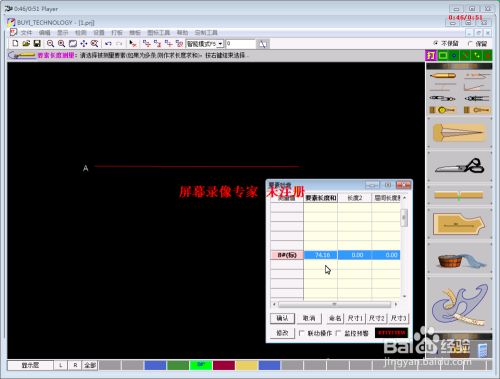
Task: Click the button next to the value field
Action: coord(263,44)
